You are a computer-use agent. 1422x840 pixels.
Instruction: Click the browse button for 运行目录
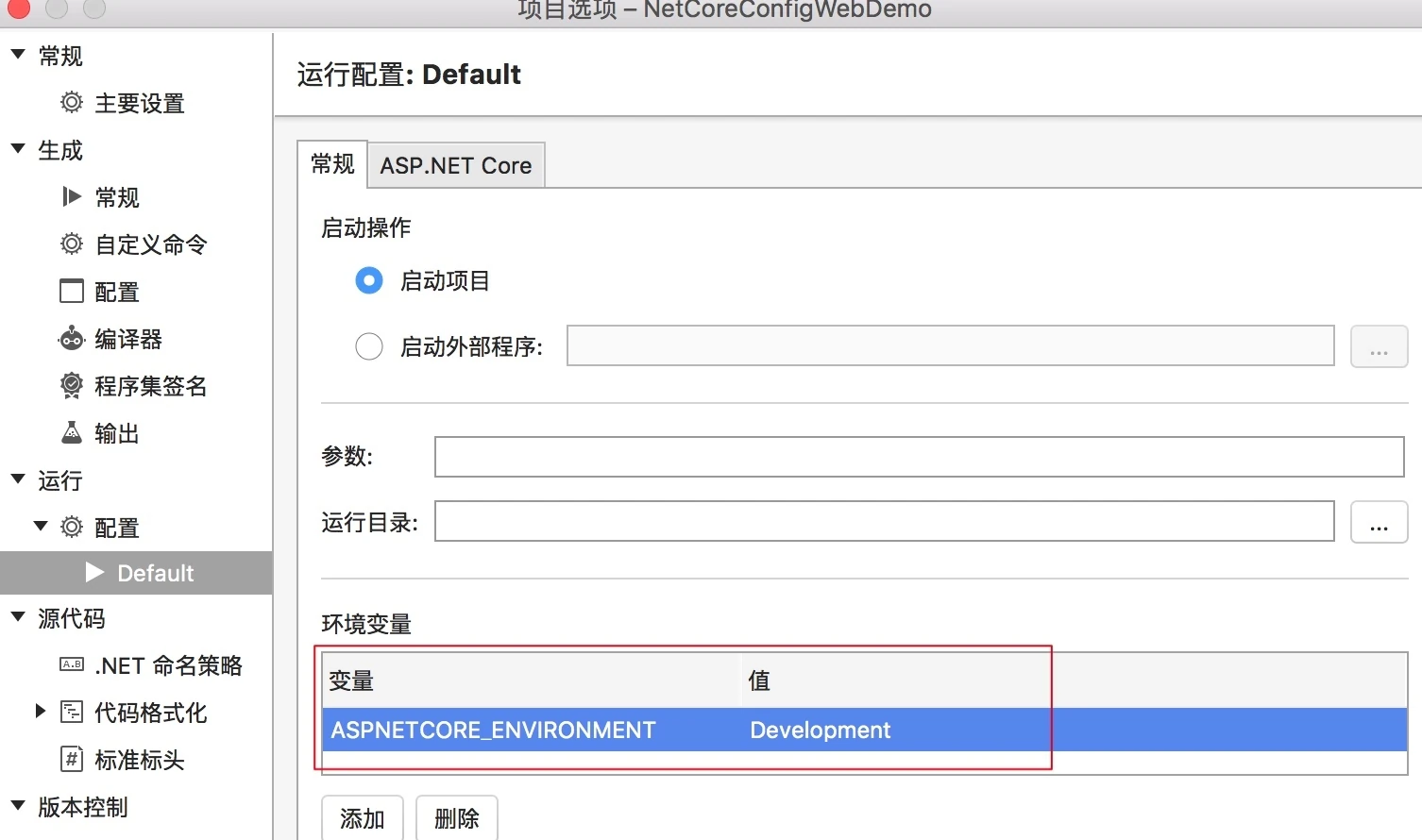pyautogui.click(x=1380, y=522)
